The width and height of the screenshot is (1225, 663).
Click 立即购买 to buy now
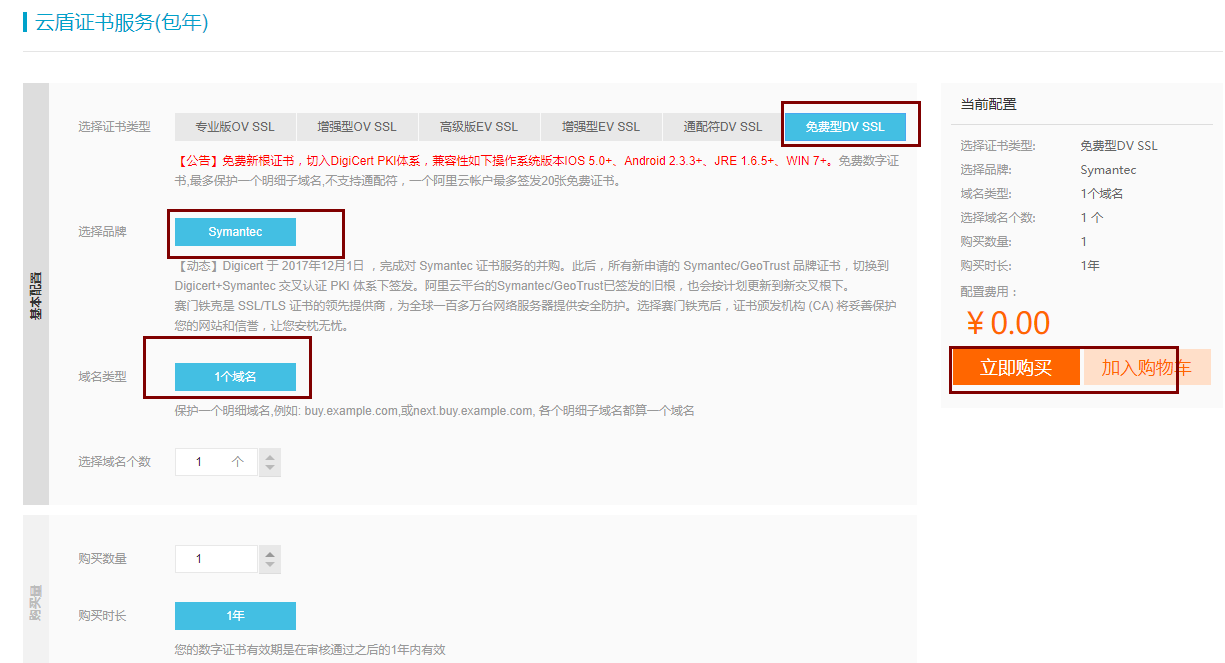pyautogui.click(x=1016, y=367)
